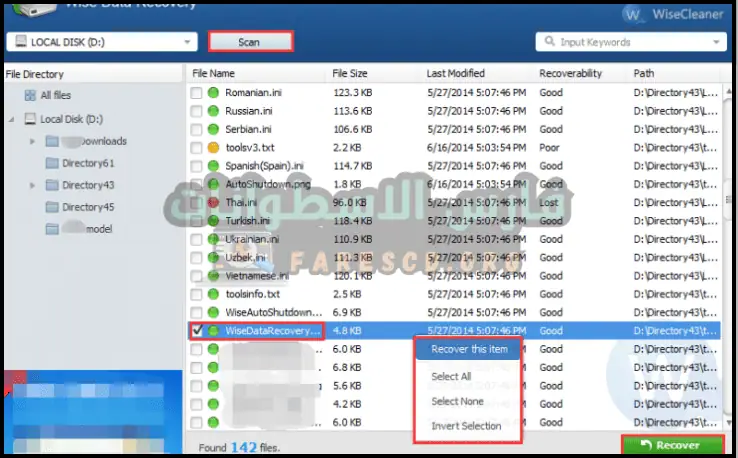
Task: Expand the Downloads folder node
Action: tap(32, 141)
